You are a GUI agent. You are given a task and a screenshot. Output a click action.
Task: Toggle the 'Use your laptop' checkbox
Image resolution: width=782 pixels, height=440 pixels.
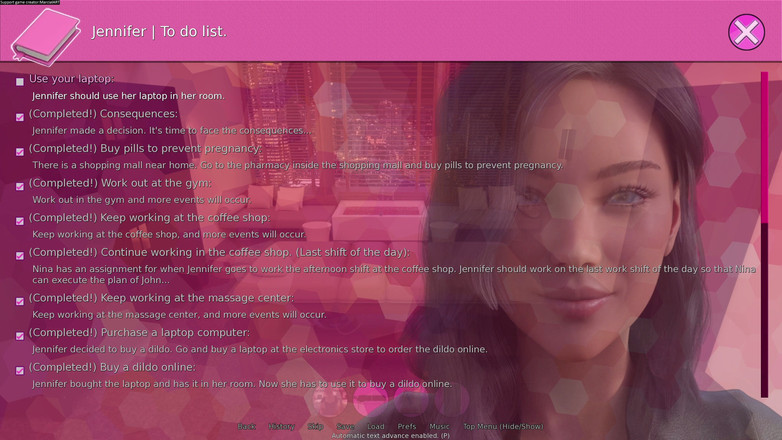(20, 82)
